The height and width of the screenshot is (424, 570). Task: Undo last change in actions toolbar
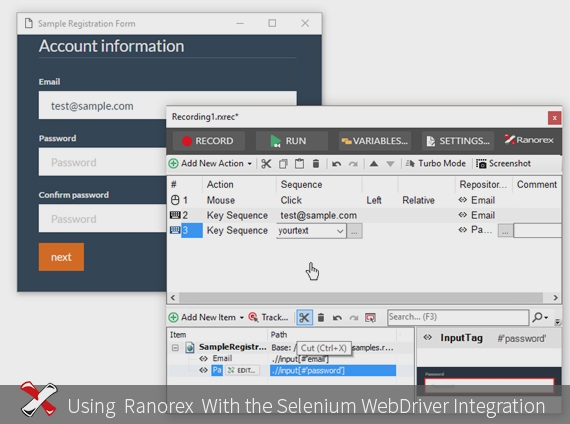(x=337, y=164)
